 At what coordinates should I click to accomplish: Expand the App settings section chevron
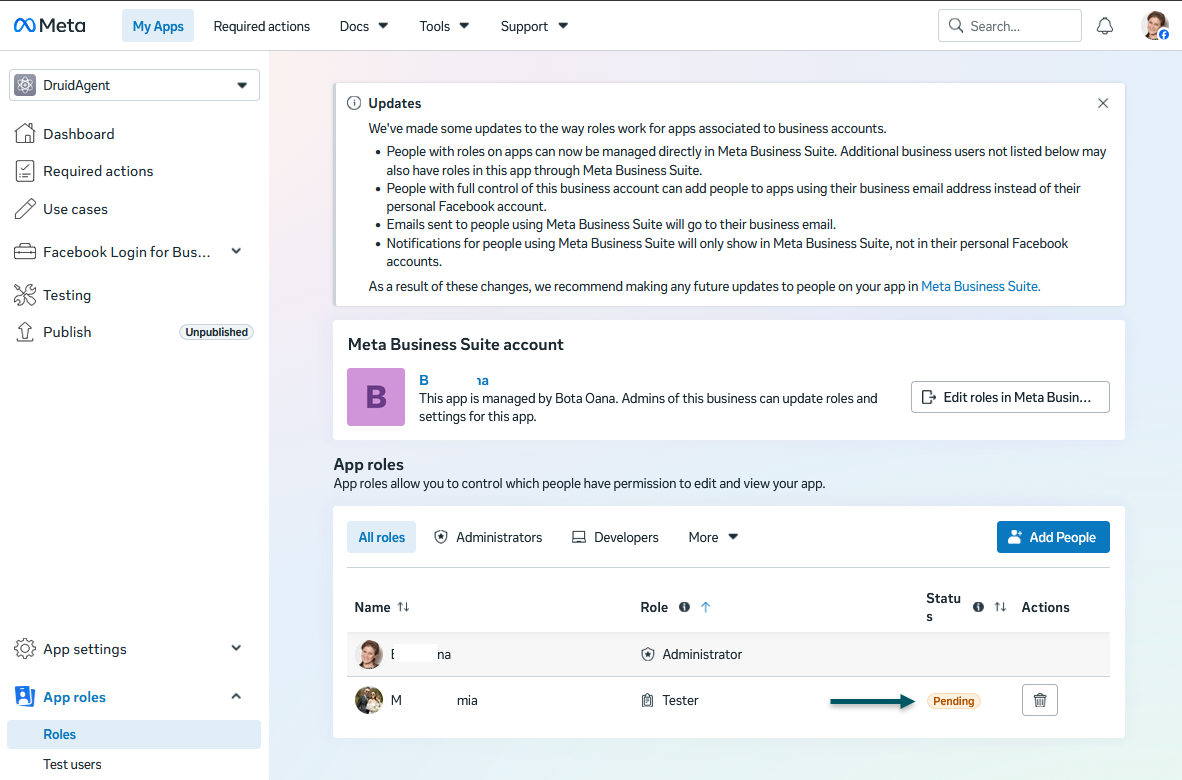(236, 648)
